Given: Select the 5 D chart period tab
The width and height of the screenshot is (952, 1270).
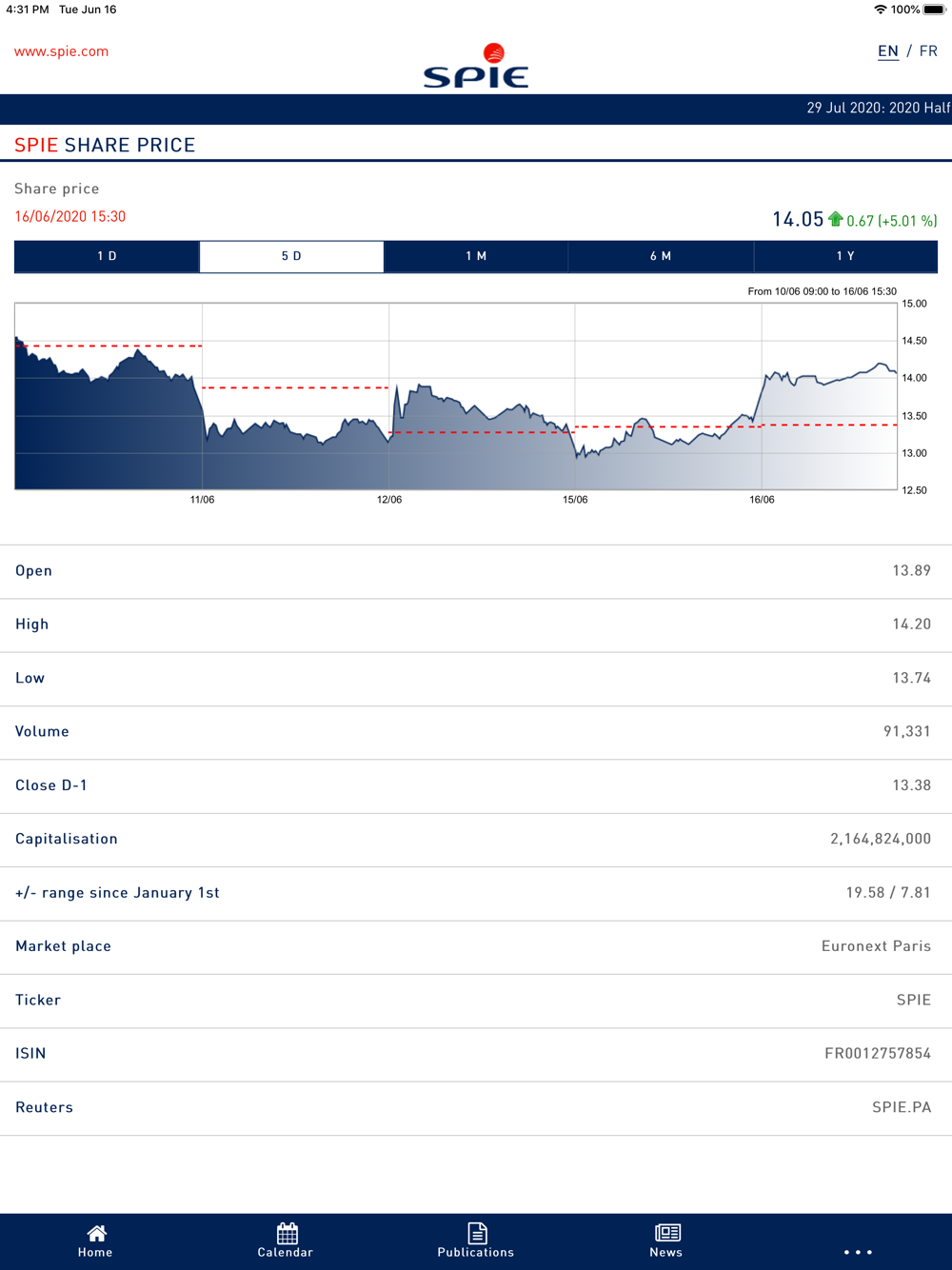Looking at the screenshot, I should coord(291,256).
